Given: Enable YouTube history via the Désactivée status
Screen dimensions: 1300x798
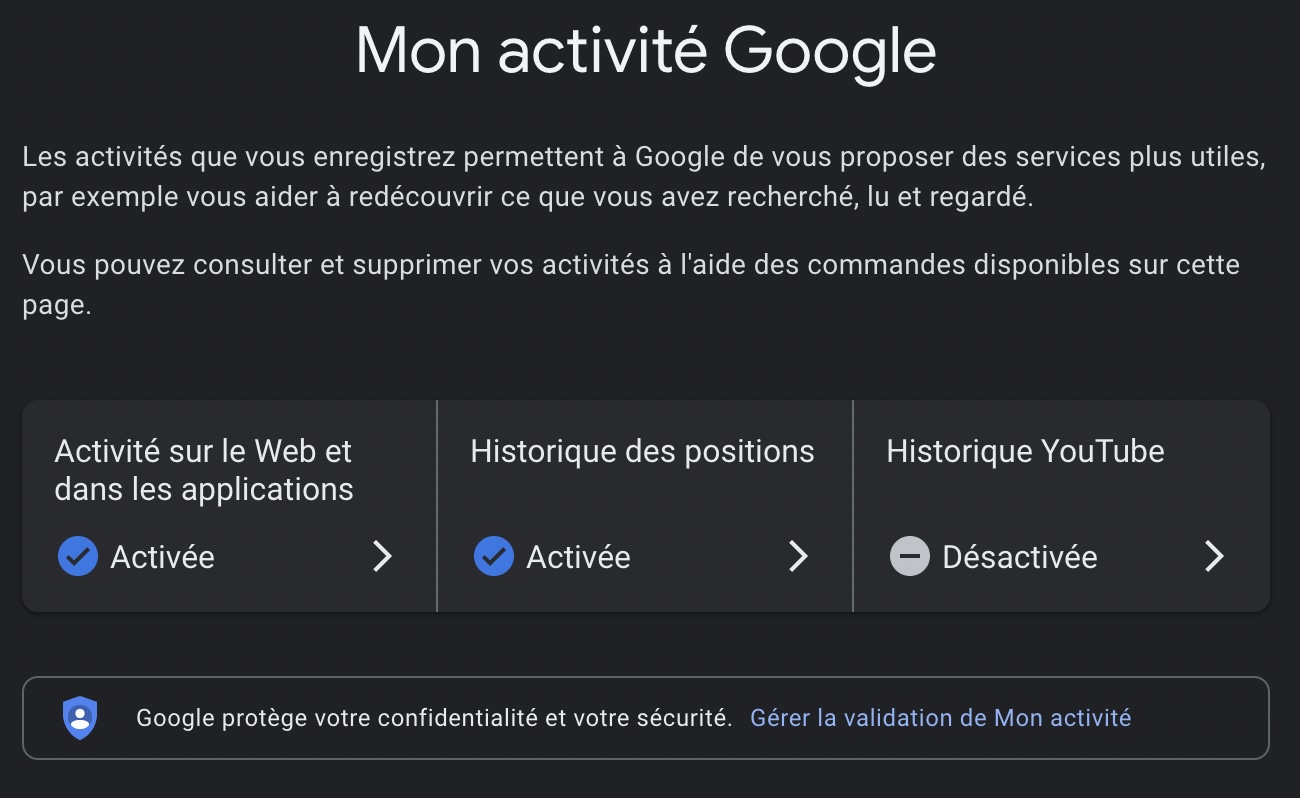Looking at the screenshot, I should pyautogui.click(x=1019, y=557).
